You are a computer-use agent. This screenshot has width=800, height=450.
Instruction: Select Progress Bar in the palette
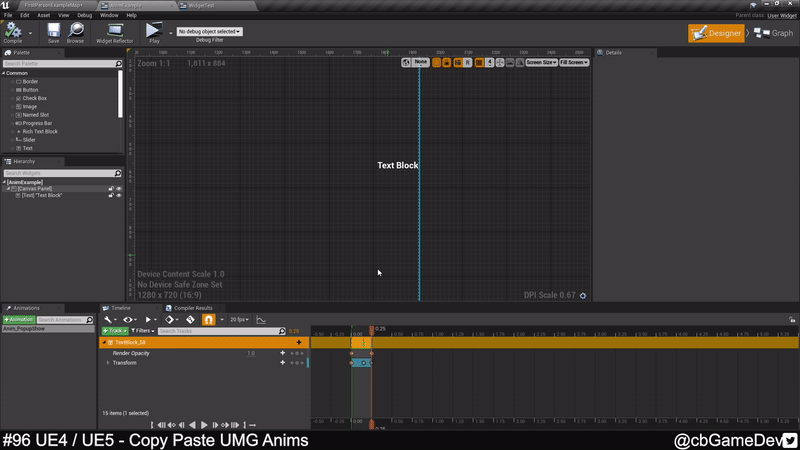(x=37, y=123)
